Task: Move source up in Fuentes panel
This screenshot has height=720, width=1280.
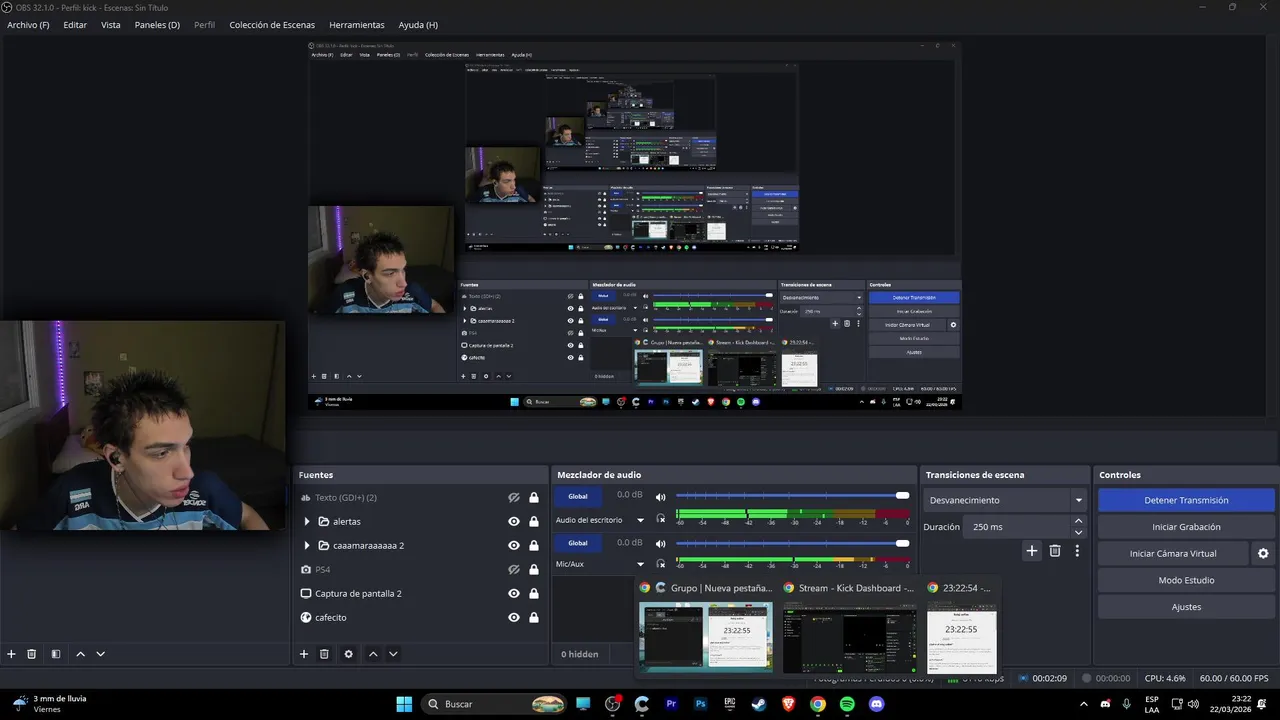Action: (373, 654)
